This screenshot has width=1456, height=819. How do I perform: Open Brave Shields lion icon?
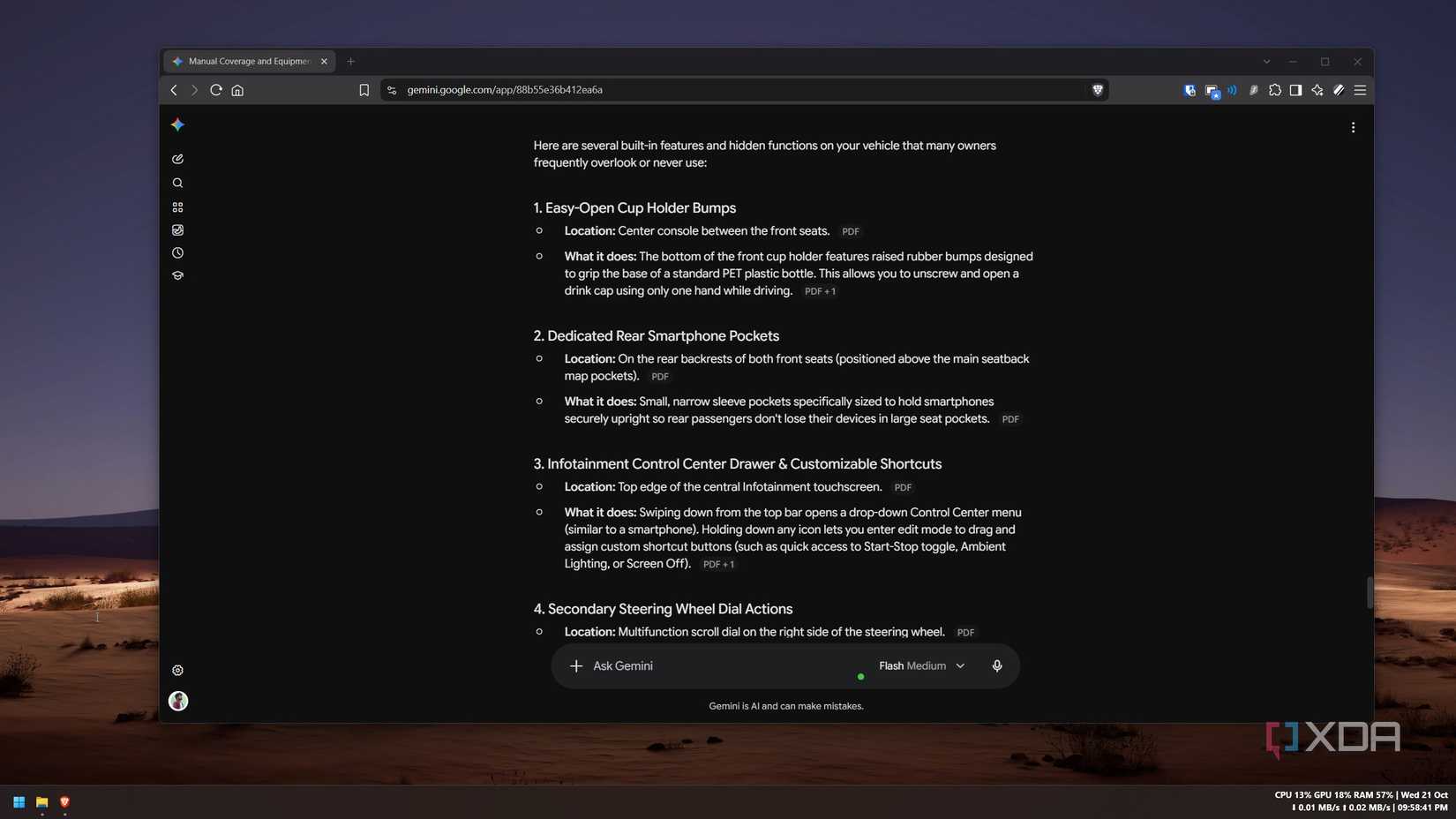coord(1098,89)
